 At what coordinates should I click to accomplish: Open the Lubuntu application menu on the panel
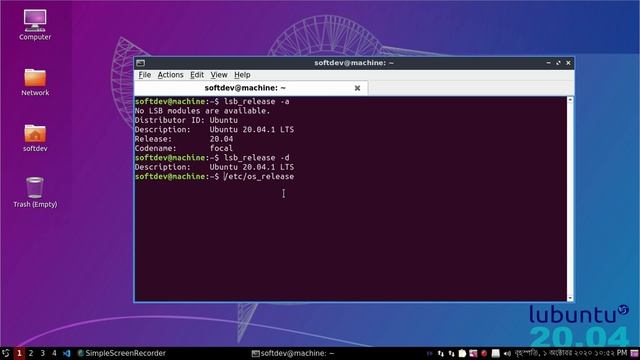(x=6, y=353)
